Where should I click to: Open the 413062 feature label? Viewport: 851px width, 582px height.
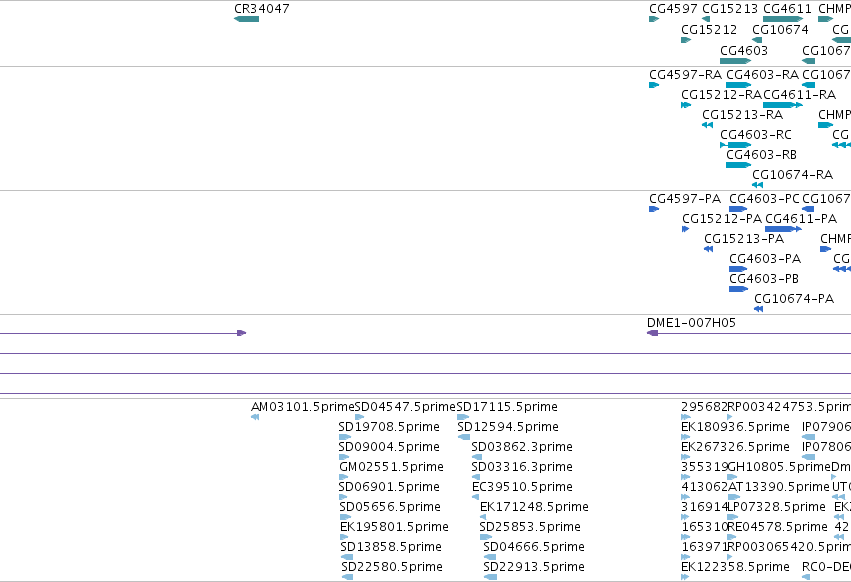click(x=704, y=487)
